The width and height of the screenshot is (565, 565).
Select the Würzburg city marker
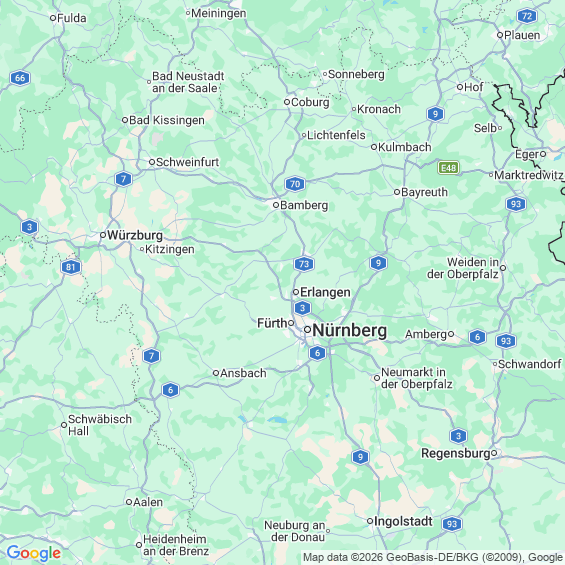pos(103,235)
